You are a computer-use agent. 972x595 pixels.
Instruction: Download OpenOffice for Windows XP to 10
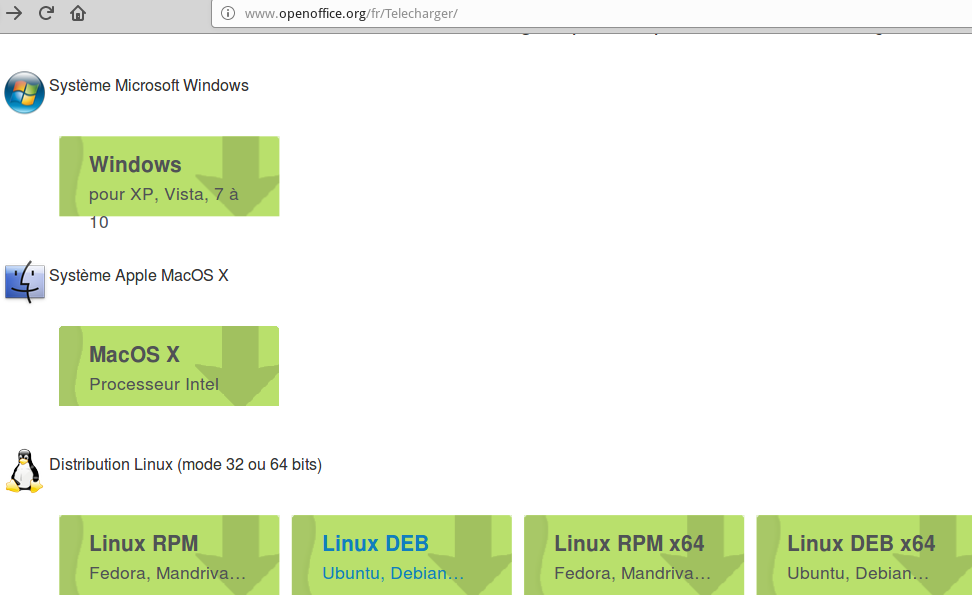169,176
